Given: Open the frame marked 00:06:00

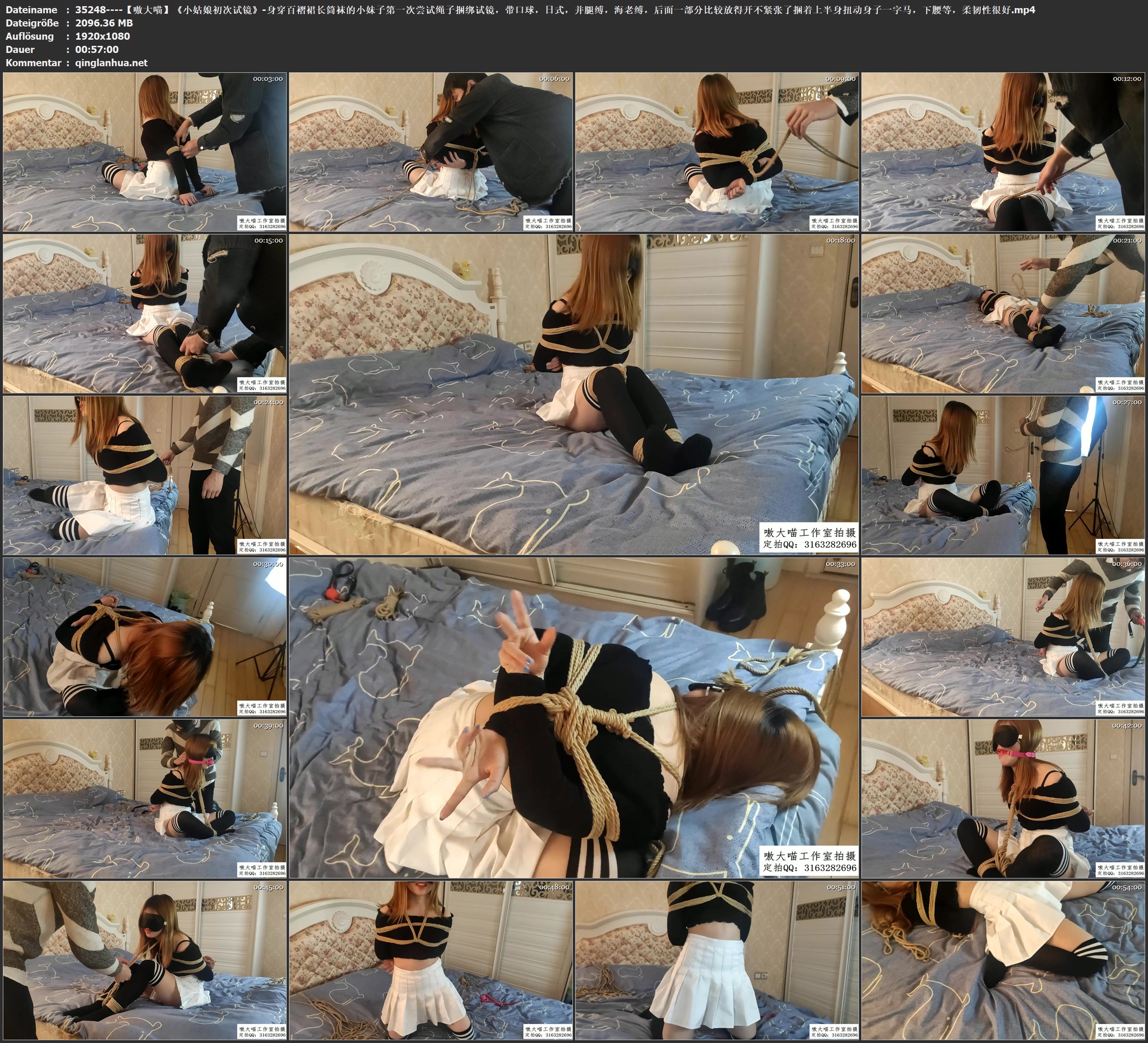Looking at the screenshot, I should [430, 152].
